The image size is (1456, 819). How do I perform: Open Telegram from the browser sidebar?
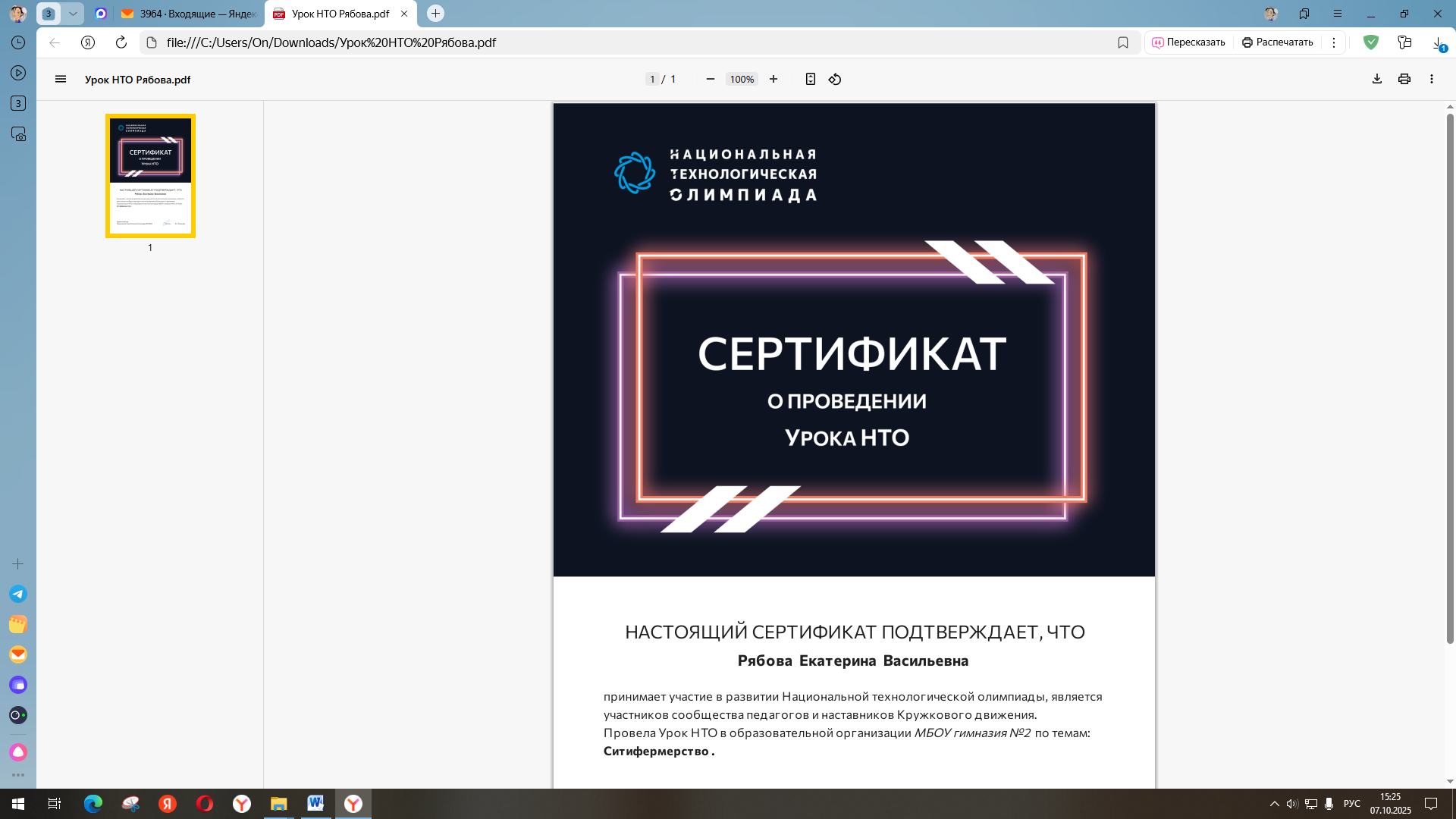18,594
